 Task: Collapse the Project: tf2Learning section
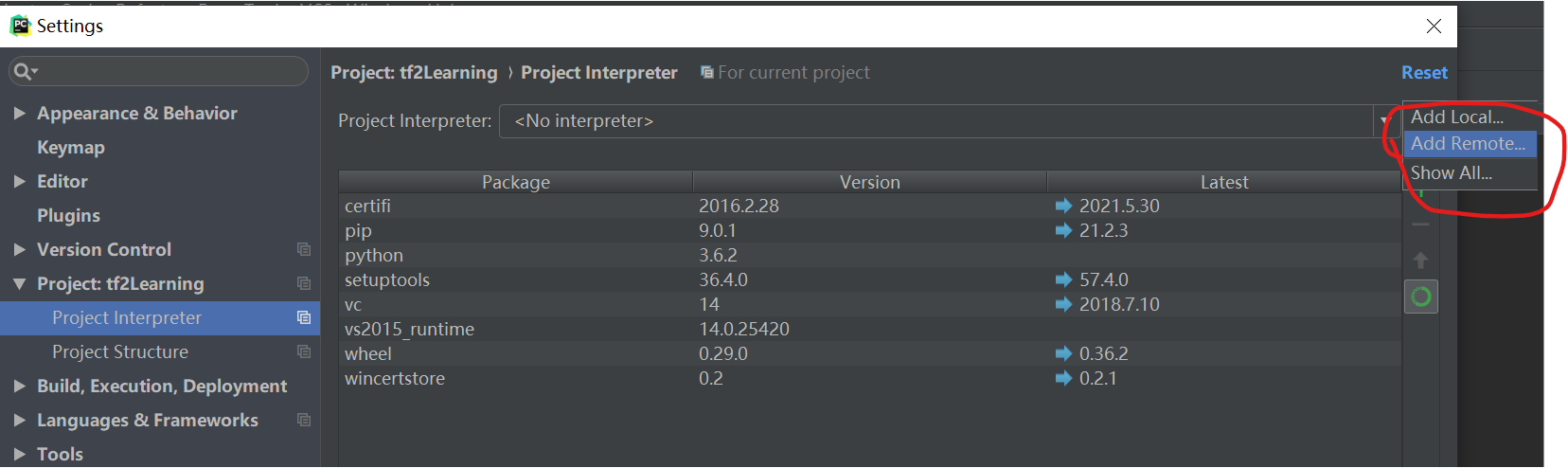[19, 283]
